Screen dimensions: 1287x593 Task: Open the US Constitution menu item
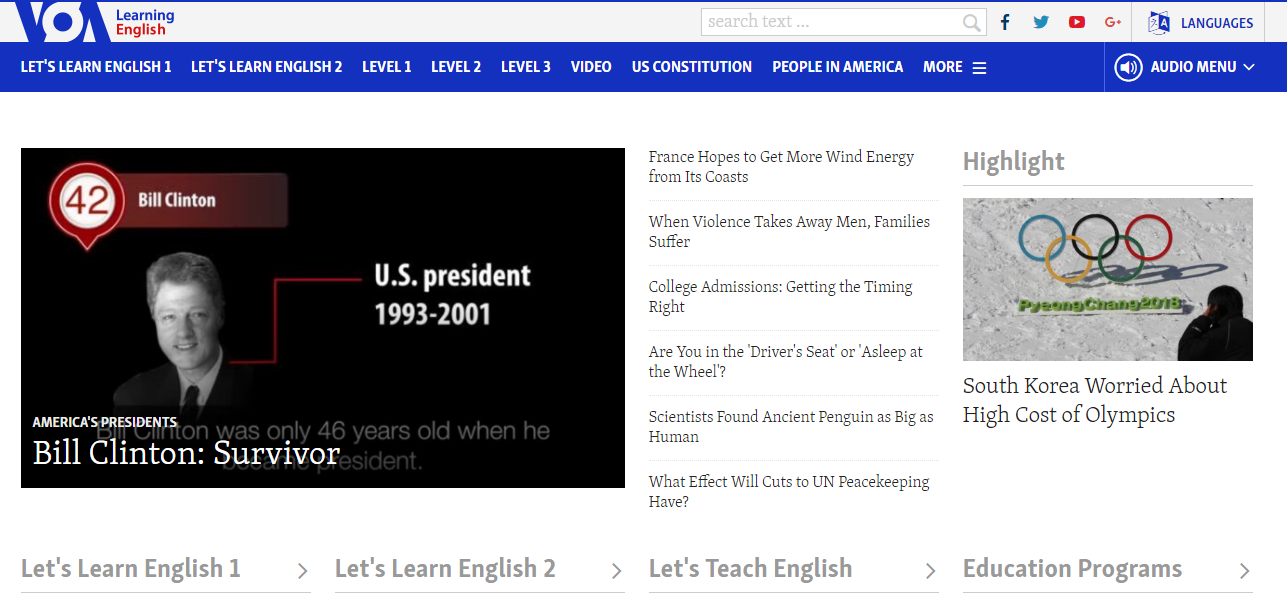click(692, 67)
